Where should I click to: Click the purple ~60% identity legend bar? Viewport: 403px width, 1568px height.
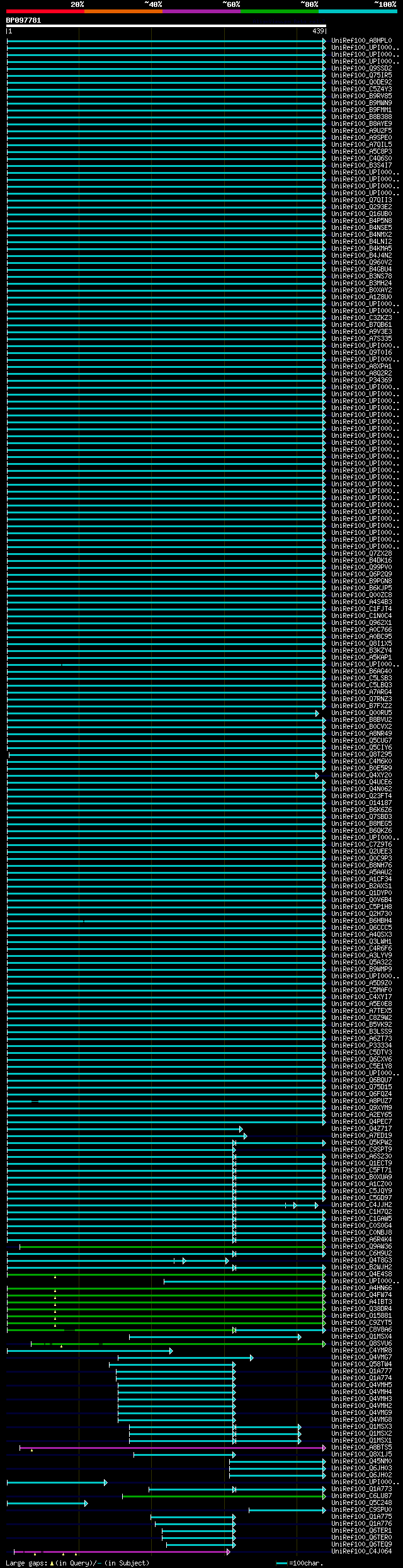coord(201,11)
